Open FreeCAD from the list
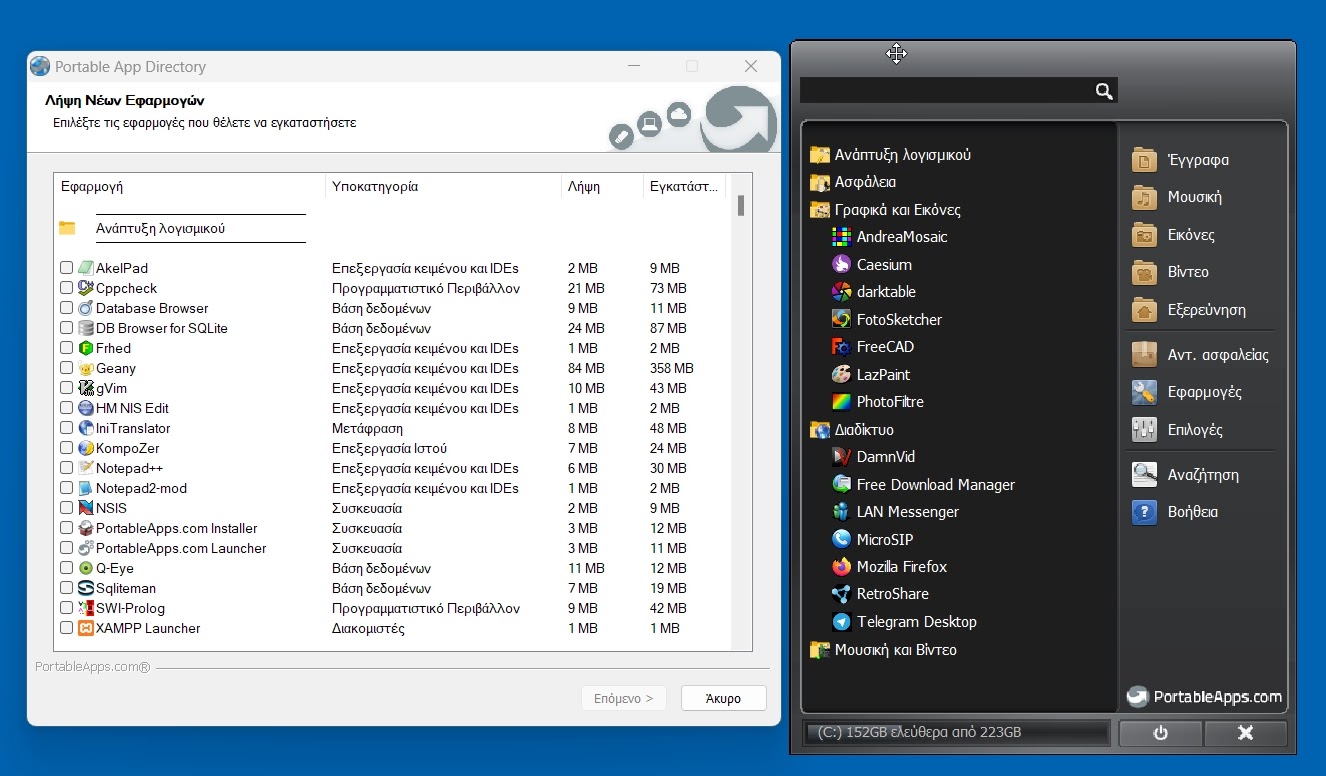Viewport: 1326px width, 776px height. [x=872, y=347]
